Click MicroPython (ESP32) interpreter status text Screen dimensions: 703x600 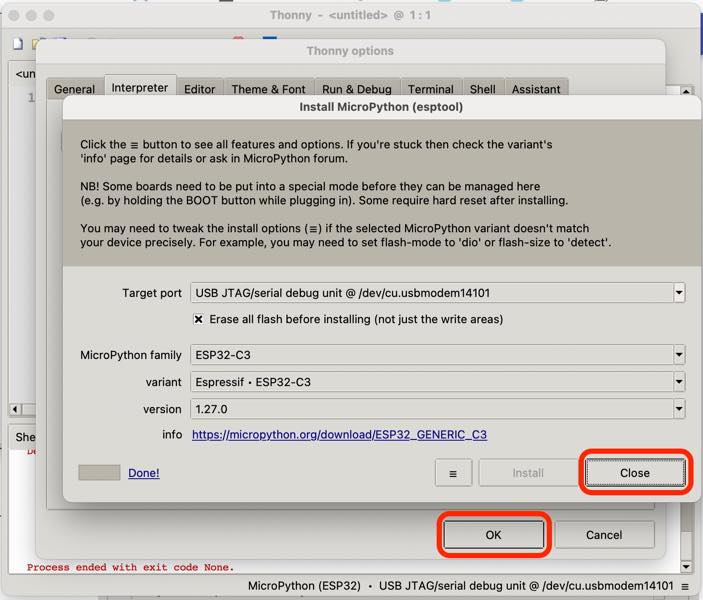304,586
